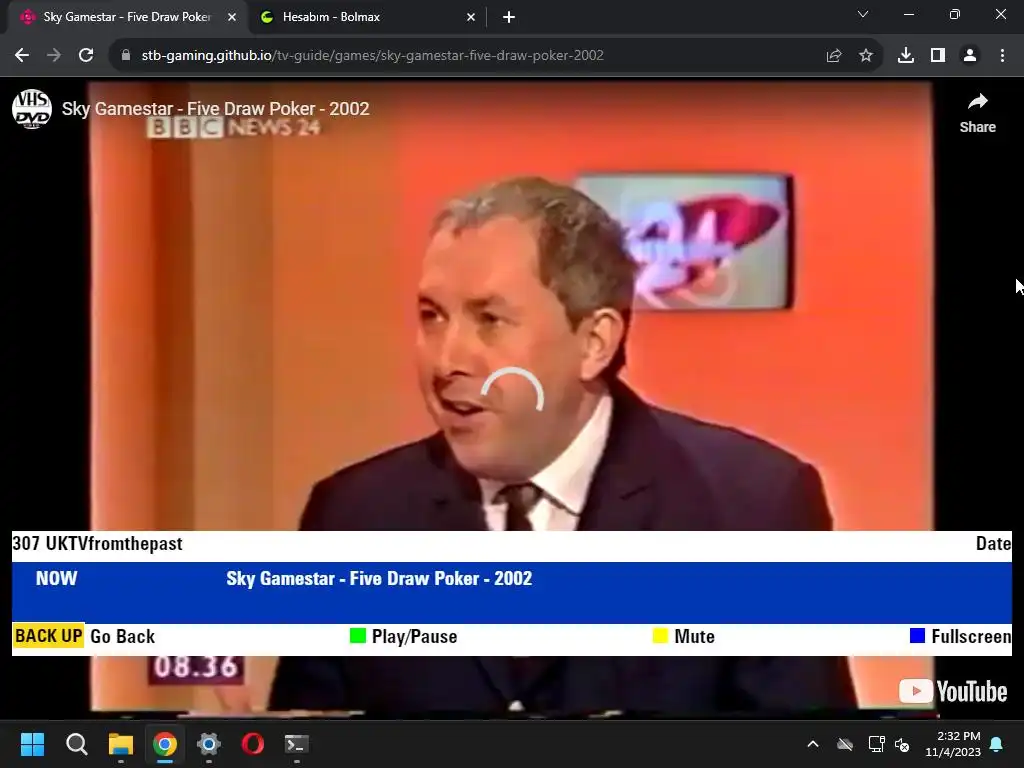Click the muted volume tray icon
Screen dimensions: 1024x768
pos(903,744)
